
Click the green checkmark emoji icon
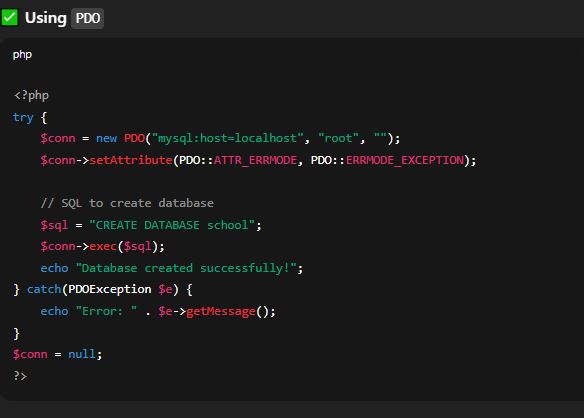point(9,18)
